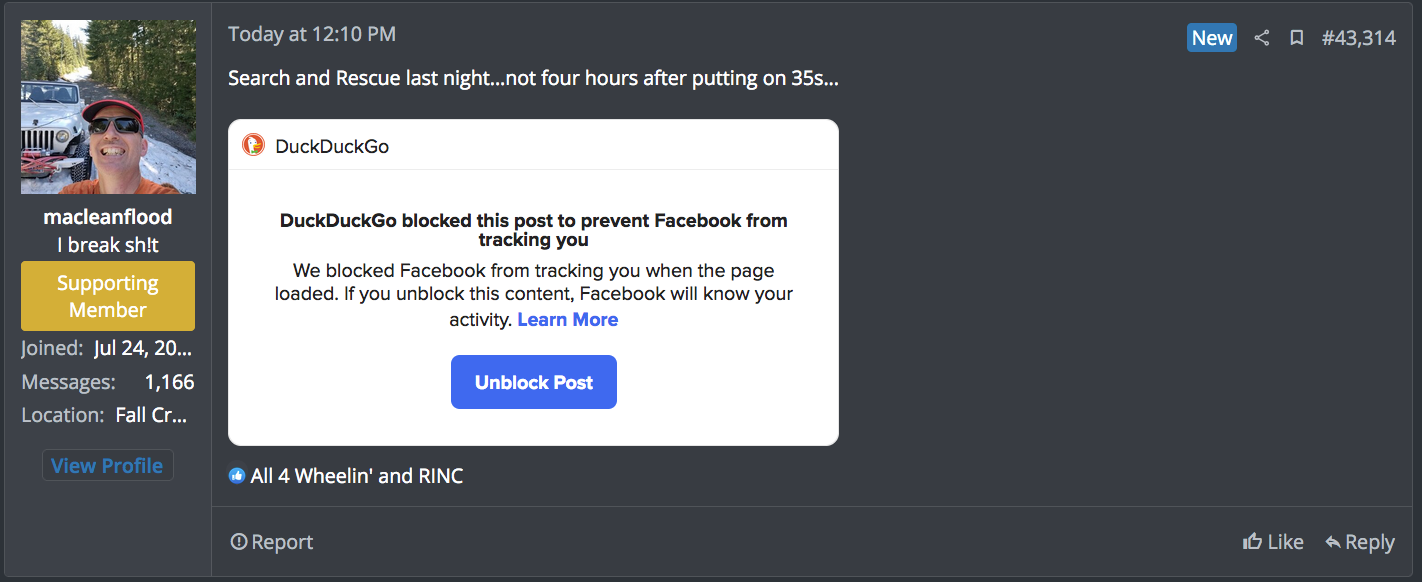Click the DuckDuckGo logo
This screenshot has height=582, width=1422.
pos(254,144)
